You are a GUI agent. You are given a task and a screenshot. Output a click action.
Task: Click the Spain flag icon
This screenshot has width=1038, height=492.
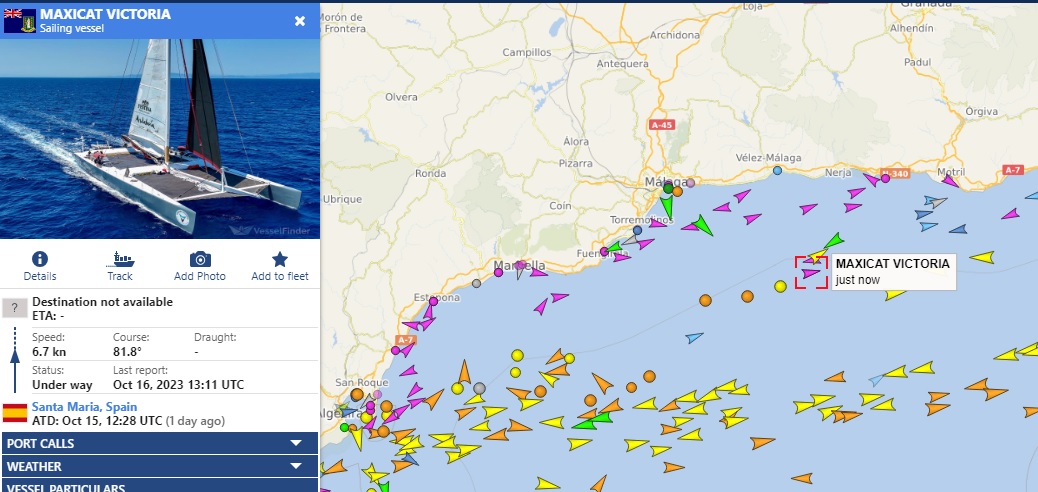tap(15, 413)
